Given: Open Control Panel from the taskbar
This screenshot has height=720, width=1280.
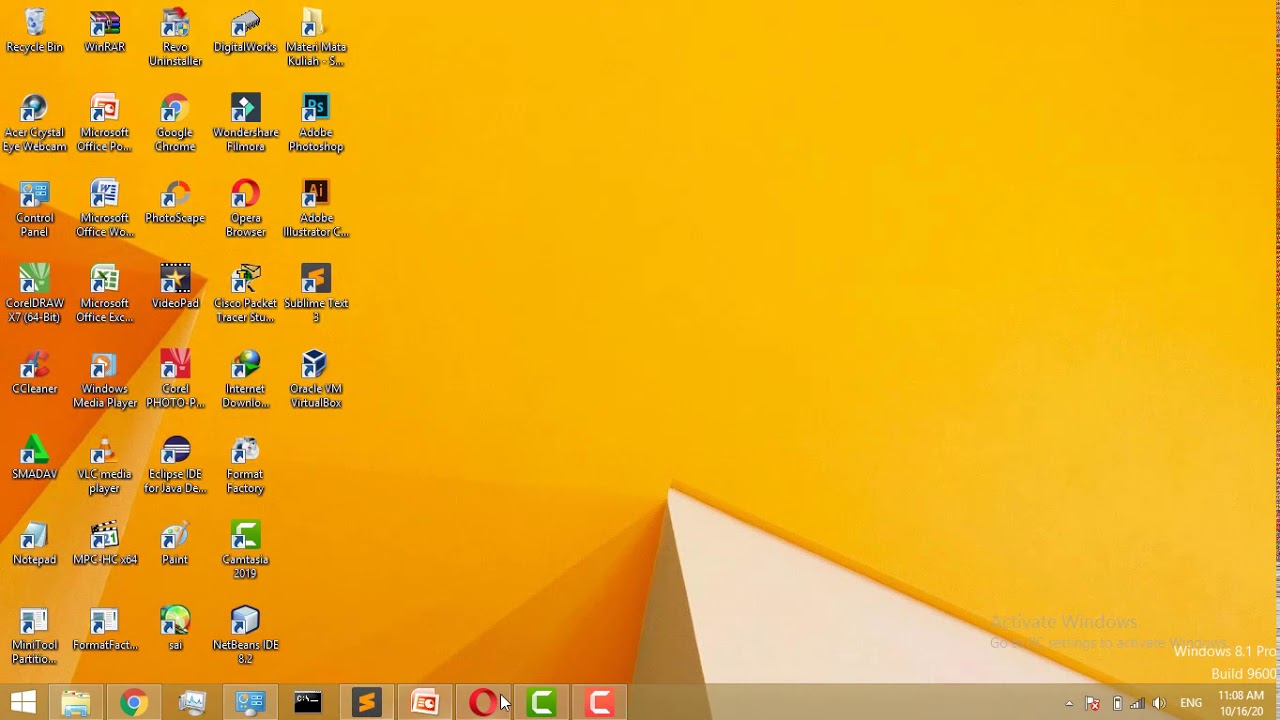Looking at the screenshot, I should (x=250, y=703).
